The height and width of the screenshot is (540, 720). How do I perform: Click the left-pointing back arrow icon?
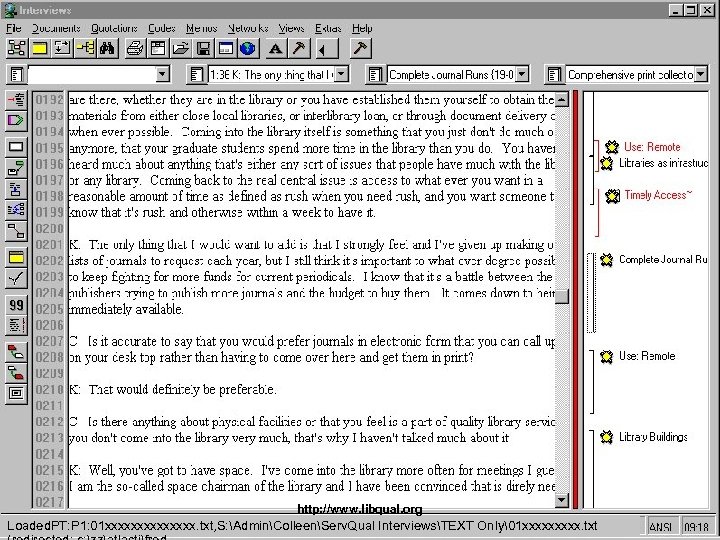327,48
